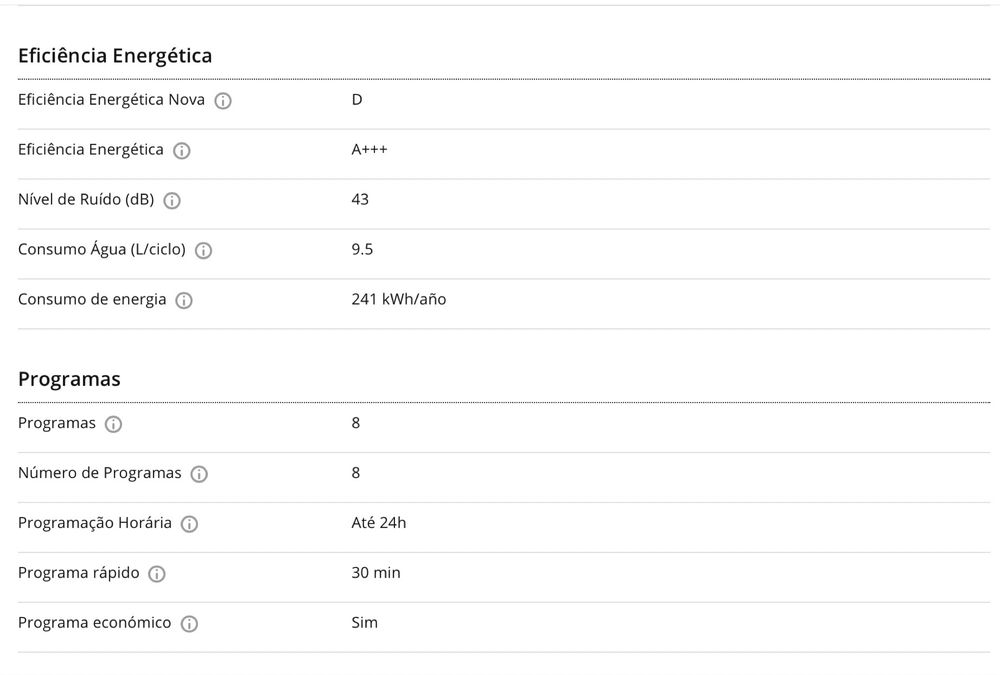1000x675 pixels.
Task: Open info icon for Programa rápido
Action: click(157, 574)
